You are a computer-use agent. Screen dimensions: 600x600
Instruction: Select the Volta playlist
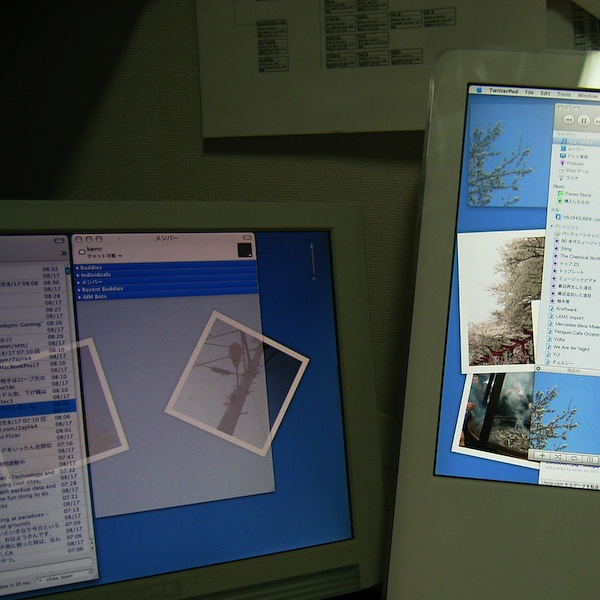pos(556,339)
